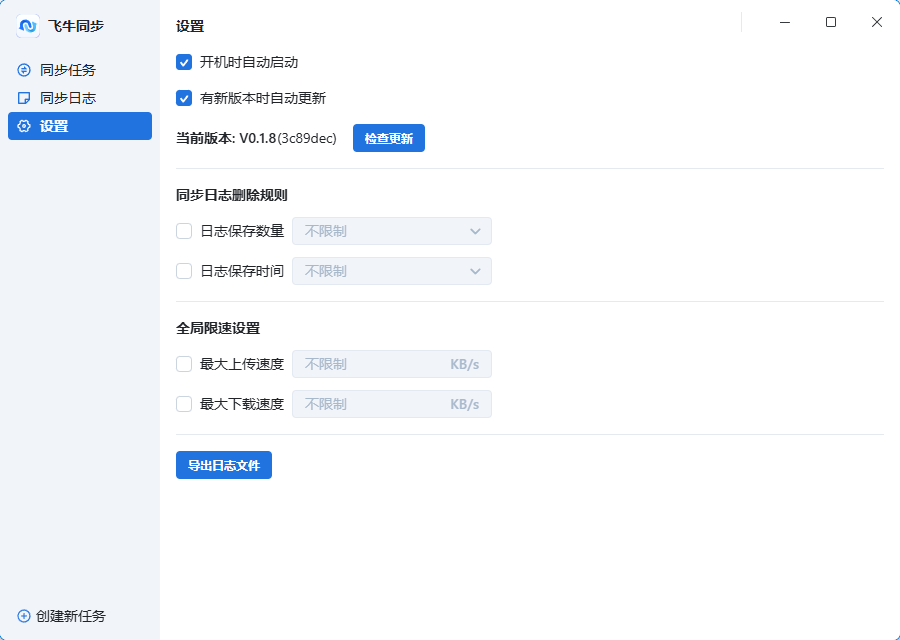900x640 pixels.
Task: Maximize the 飞牛同步 window
Action: pos(830,22)
